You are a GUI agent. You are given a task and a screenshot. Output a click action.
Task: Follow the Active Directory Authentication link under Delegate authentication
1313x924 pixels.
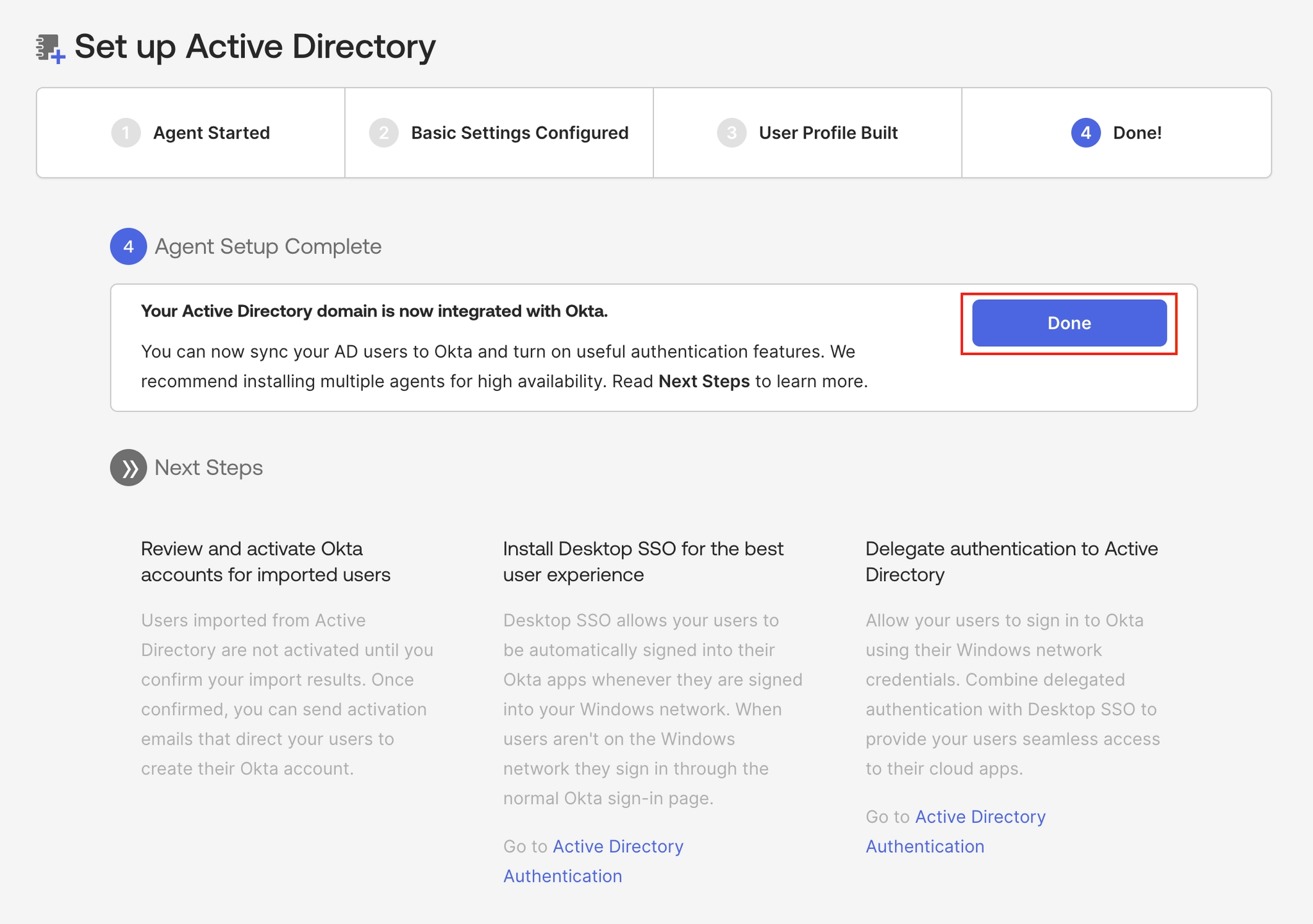956,832
